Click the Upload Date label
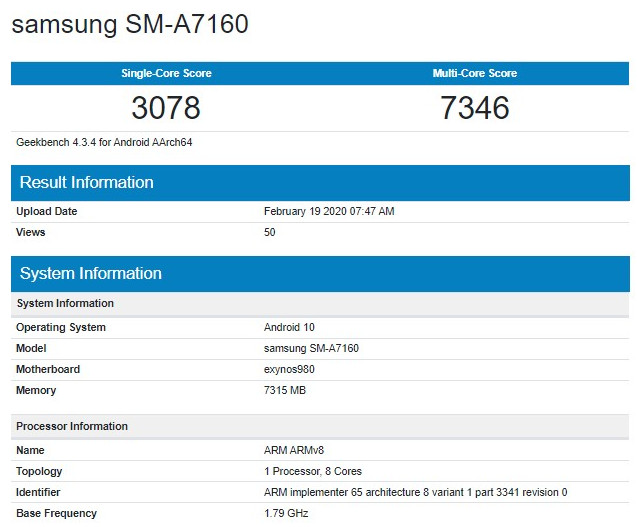 (x=47, y=211)
